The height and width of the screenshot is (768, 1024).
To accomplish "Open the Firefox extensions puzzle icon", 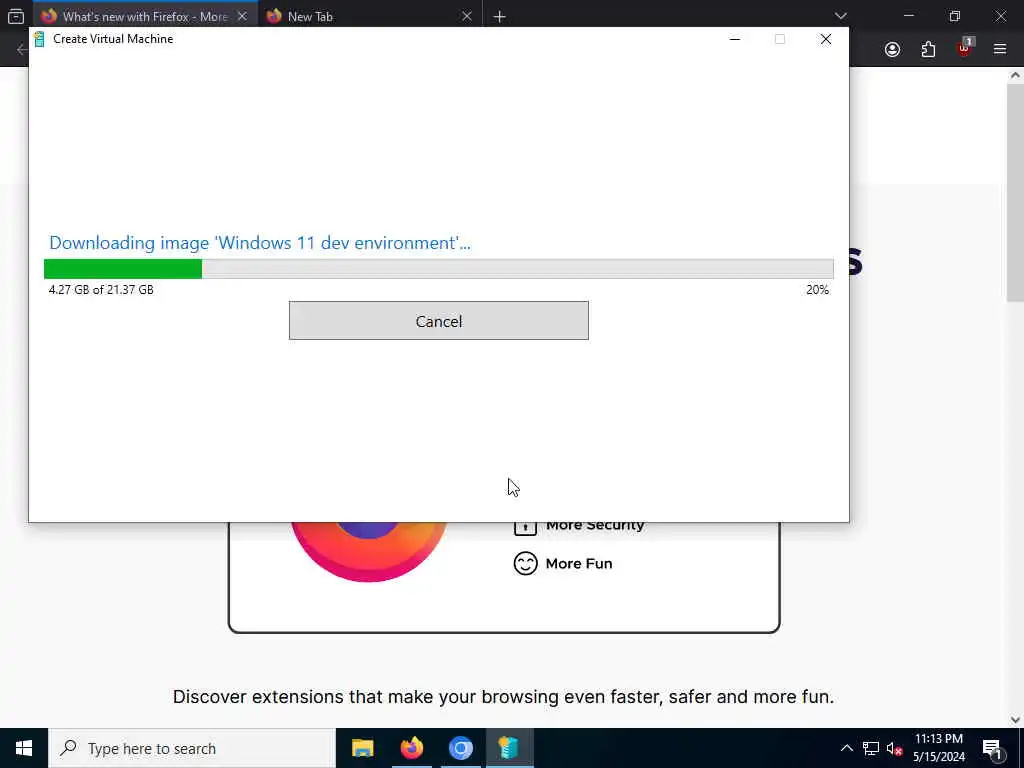I will (x=928, y=49).
